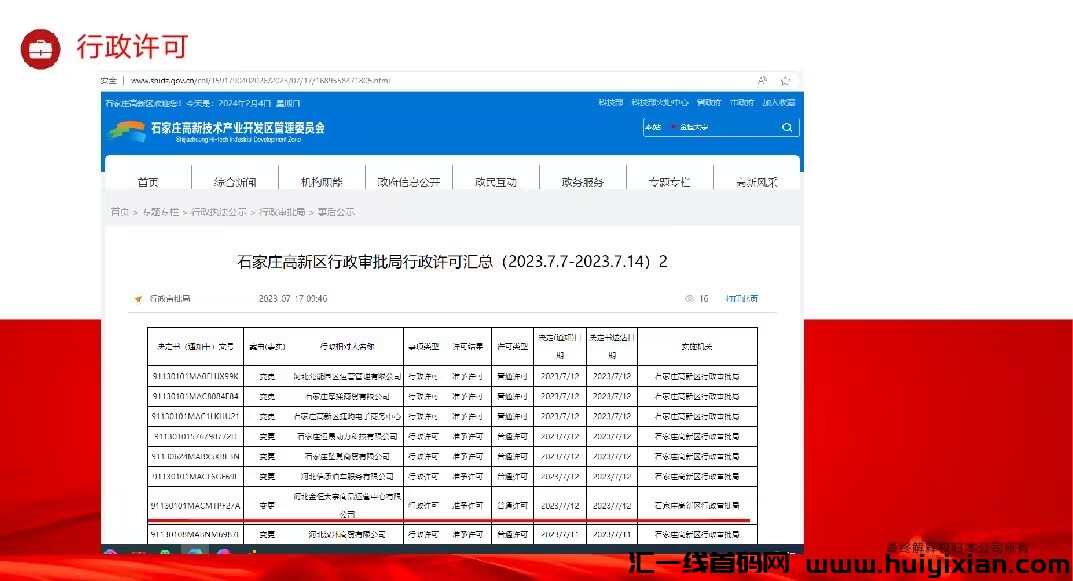
Task: Click the font-size icon in the browser toolbar
Action: pyautogui.click(x=762, y=80)
